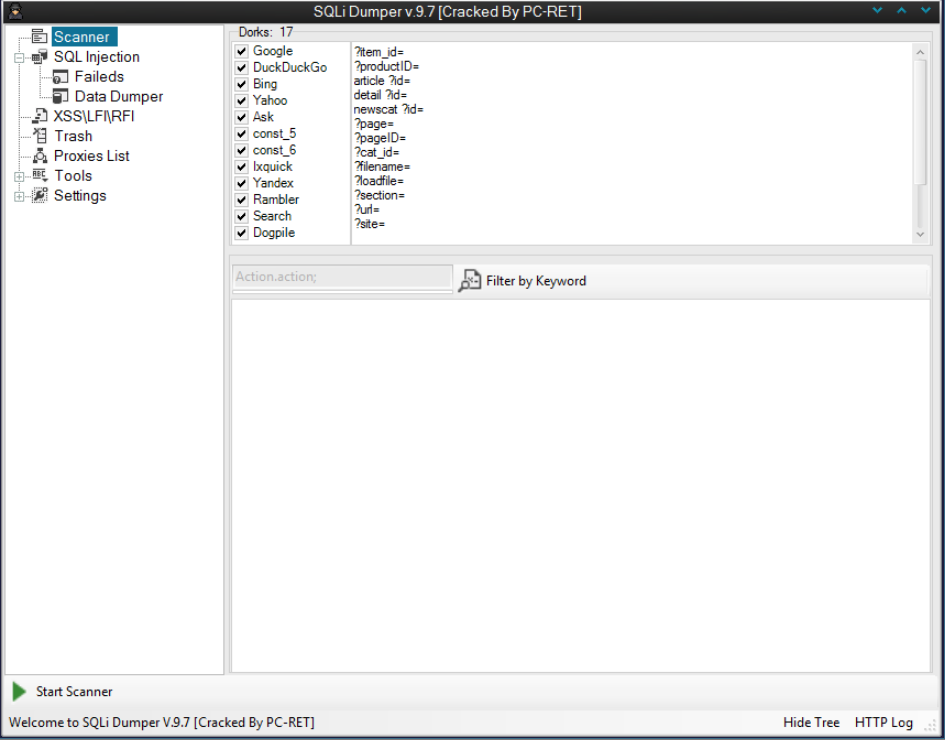This screenshot has width=945, height=740.
Task: Click the app icon in the title bar
Action: tap(15, 11)
